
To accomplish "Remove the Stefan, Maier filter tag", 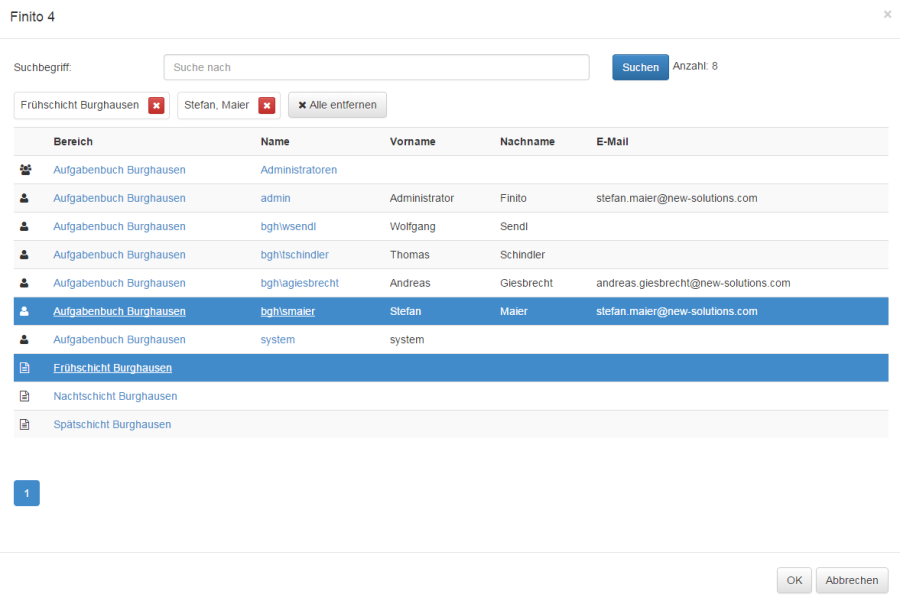I will (266, 105).
